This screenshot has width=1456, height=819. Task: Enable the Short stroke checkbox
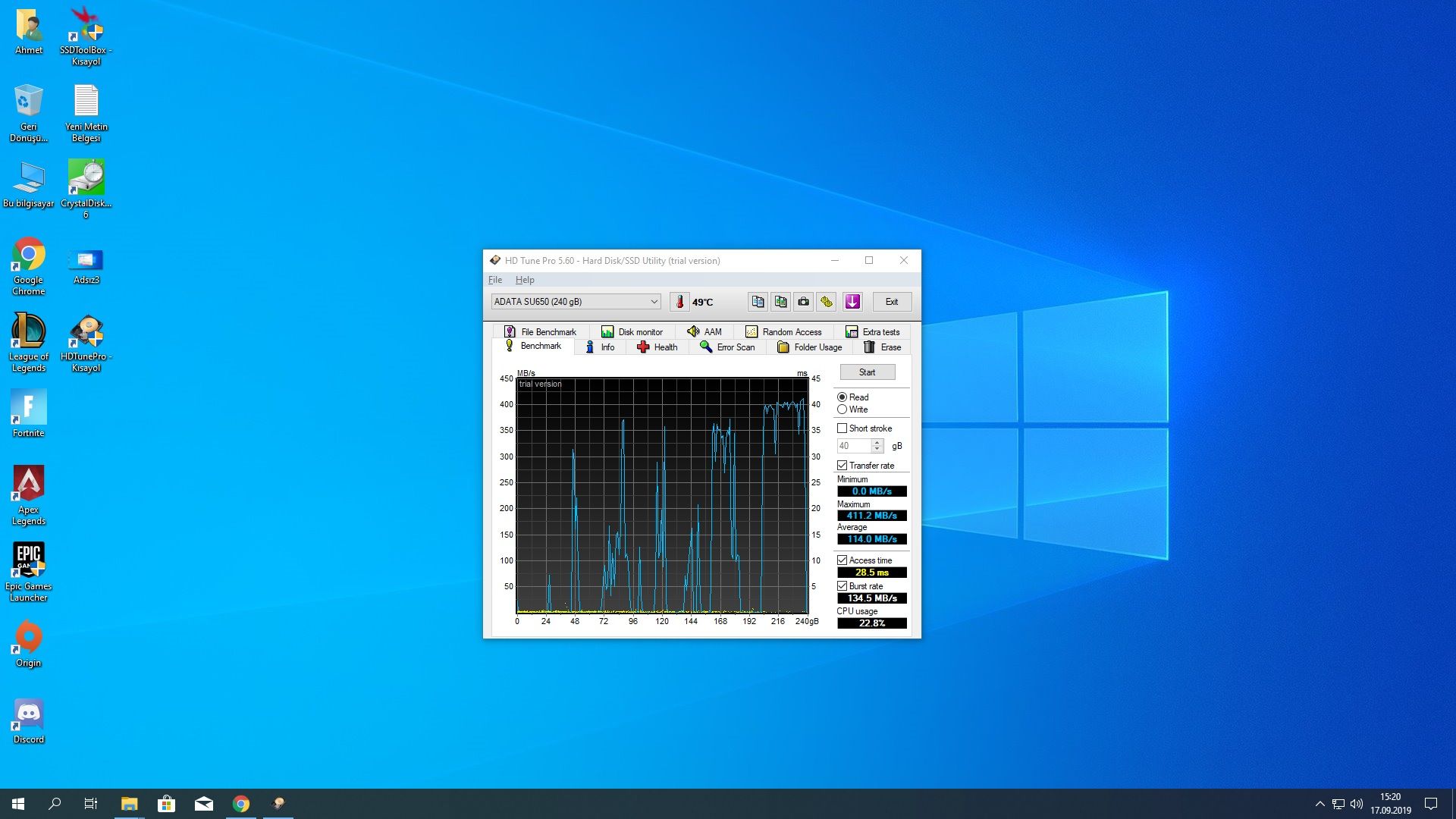842,428
